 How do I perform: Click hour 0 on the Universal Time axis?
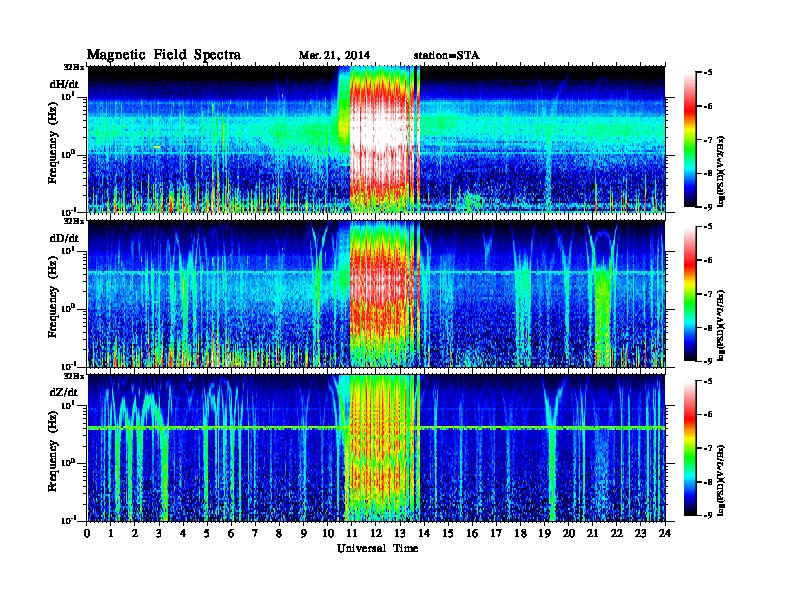point(87,534)
